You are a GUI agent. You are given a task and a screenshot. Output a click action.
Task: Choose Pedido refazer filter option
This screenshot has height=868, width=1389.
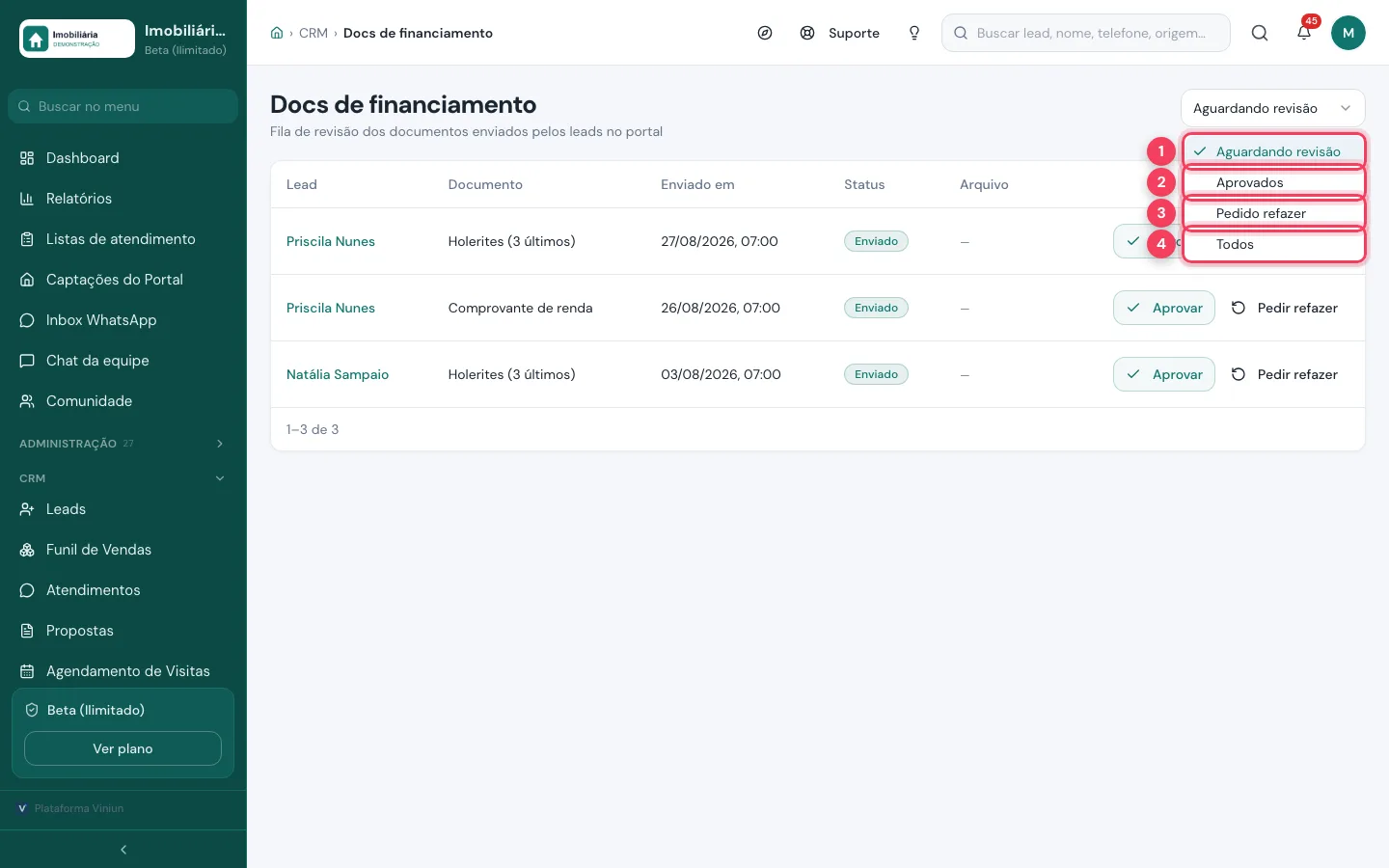1273,213
